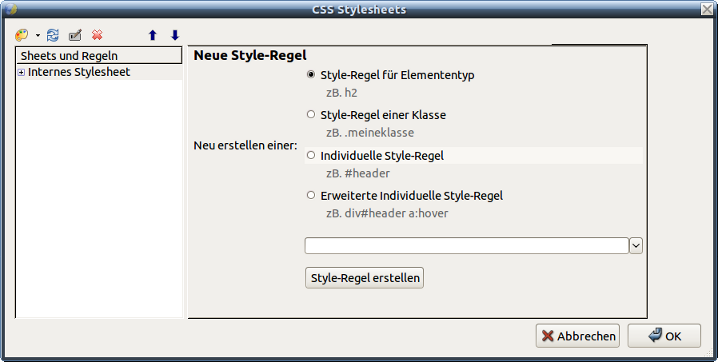
Task: Select Style-Regel für Elemententyp radio button
Action: click(311, 75)
